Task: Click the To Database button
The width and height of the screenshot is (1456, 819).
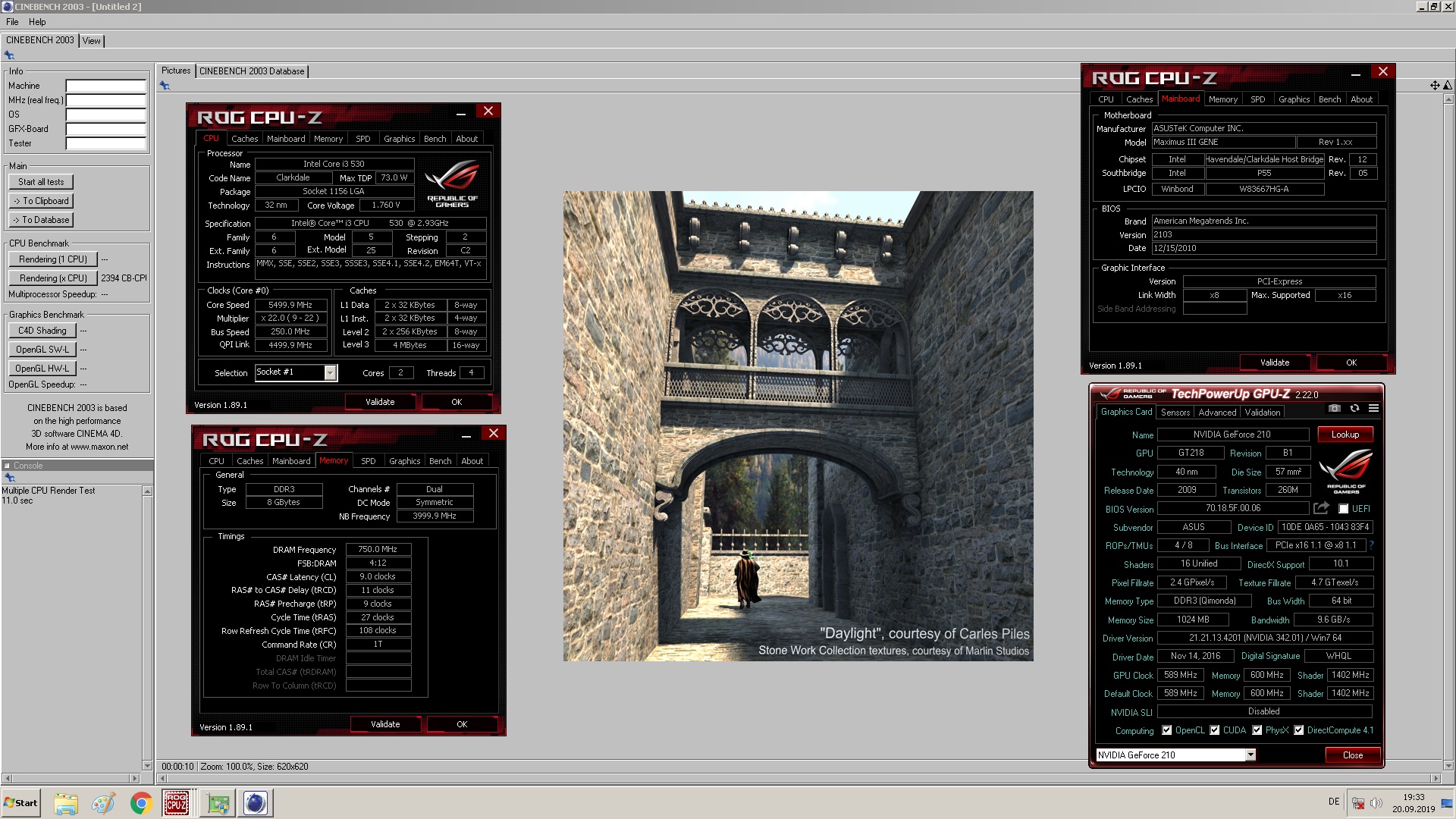Action: (41, 220)
